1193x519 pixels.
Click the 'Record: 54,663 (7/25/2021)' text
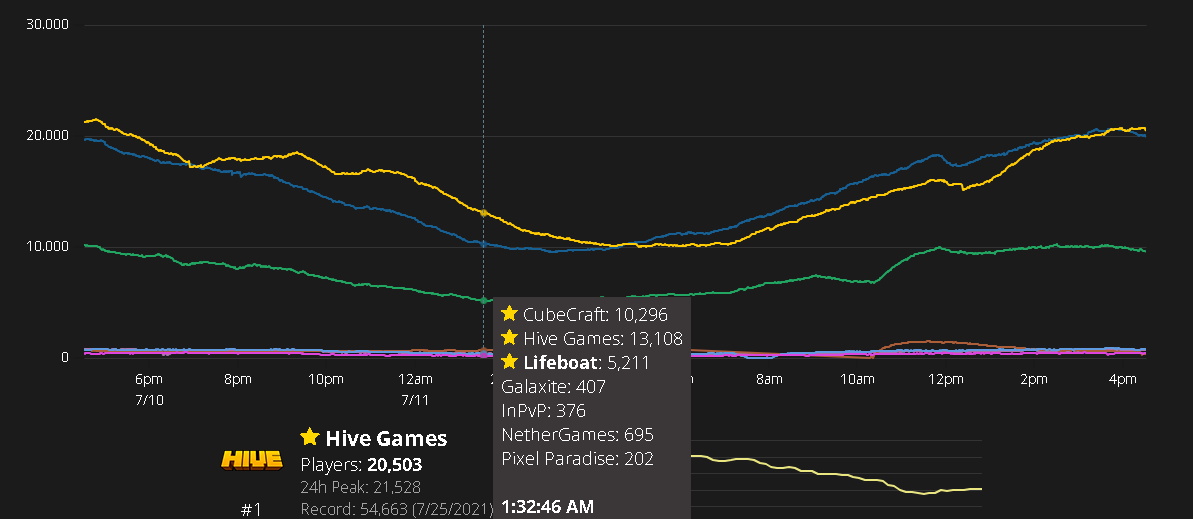click(x=397, y=509)
